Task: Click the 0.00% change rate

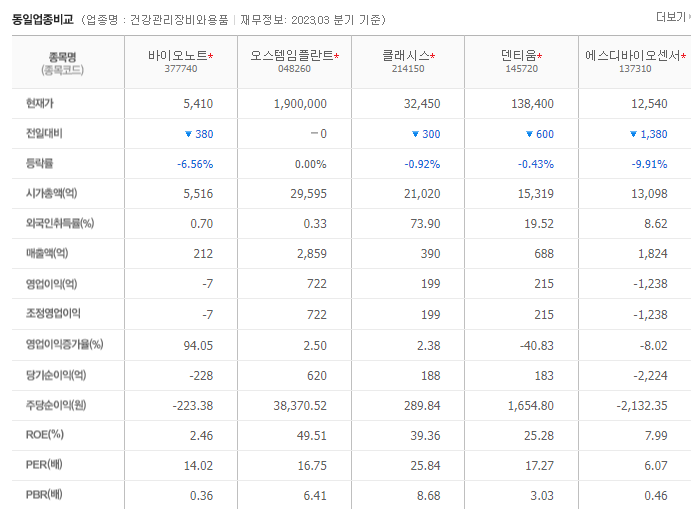Action: pos(311,164)
